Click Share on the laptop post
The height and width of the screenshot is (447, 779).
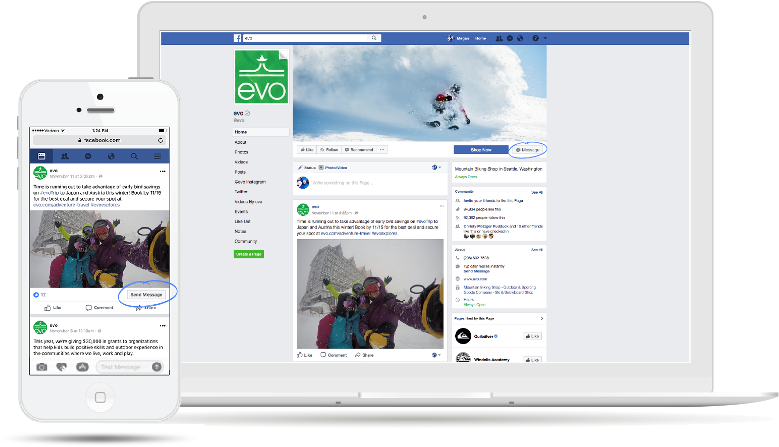click(365, 355)
